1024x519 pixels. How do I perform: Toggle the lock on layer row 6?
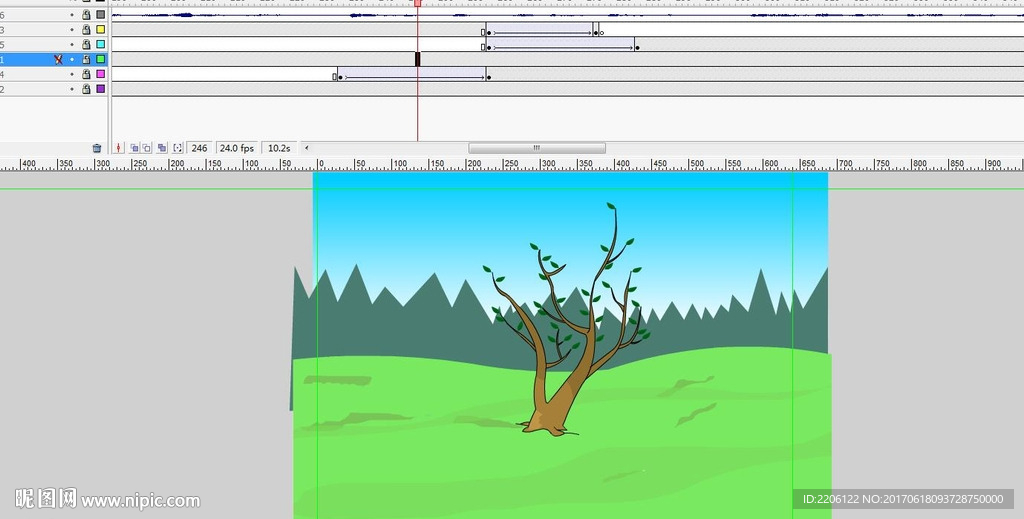(86, 14)
